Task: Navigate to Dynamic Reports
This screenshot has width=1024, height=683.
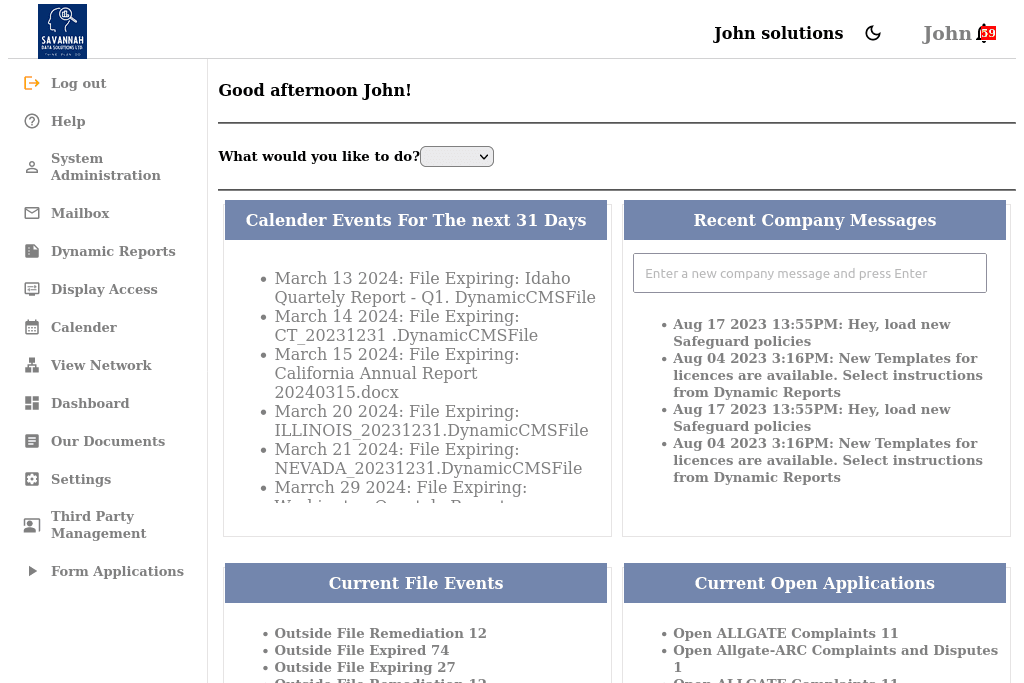Action: point(113,251)
